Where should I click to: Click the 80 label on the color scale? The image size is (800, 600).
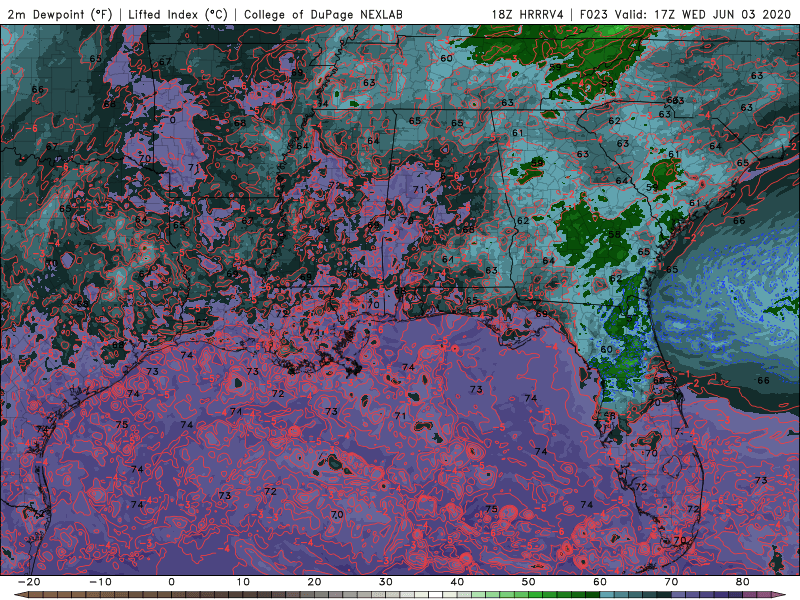(743, 582)
